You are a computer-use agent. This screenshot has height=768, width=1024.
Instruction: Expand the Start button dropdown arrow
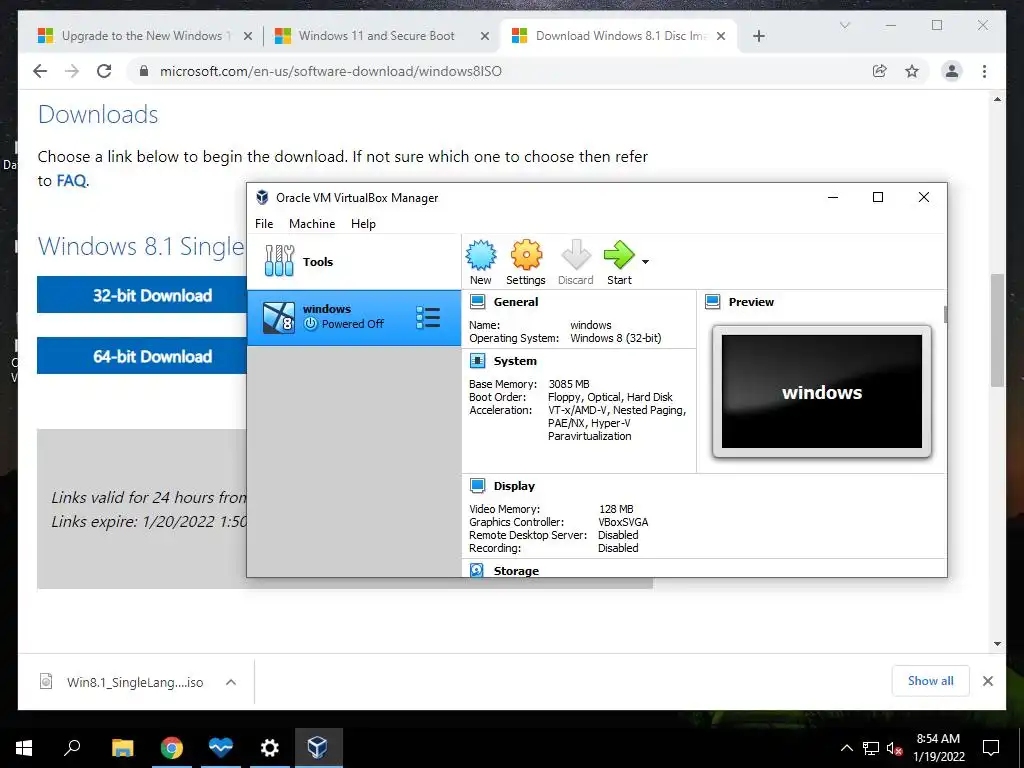(645, 262)
